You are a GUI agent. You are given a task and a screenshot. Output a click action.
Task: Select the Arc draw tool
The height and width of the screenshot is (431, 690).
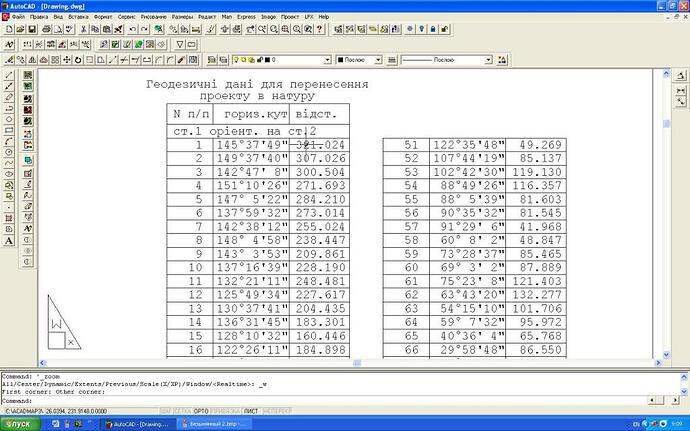point(9,141)
